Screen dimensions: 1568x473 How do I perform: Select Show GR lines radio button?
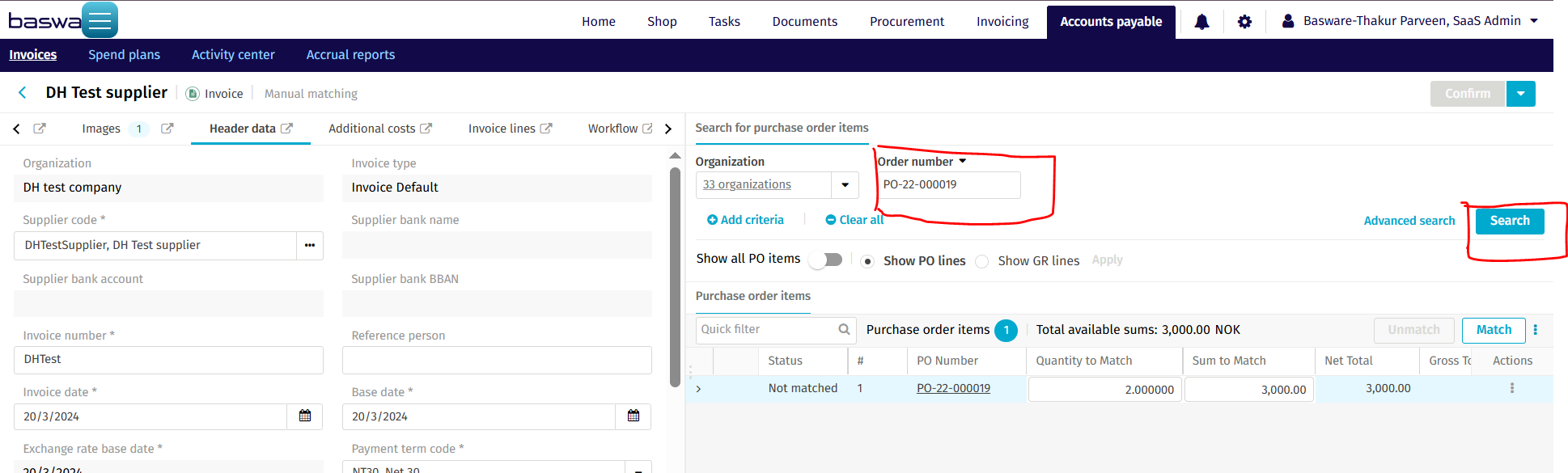pyautogui.click(x=981, y=261)
